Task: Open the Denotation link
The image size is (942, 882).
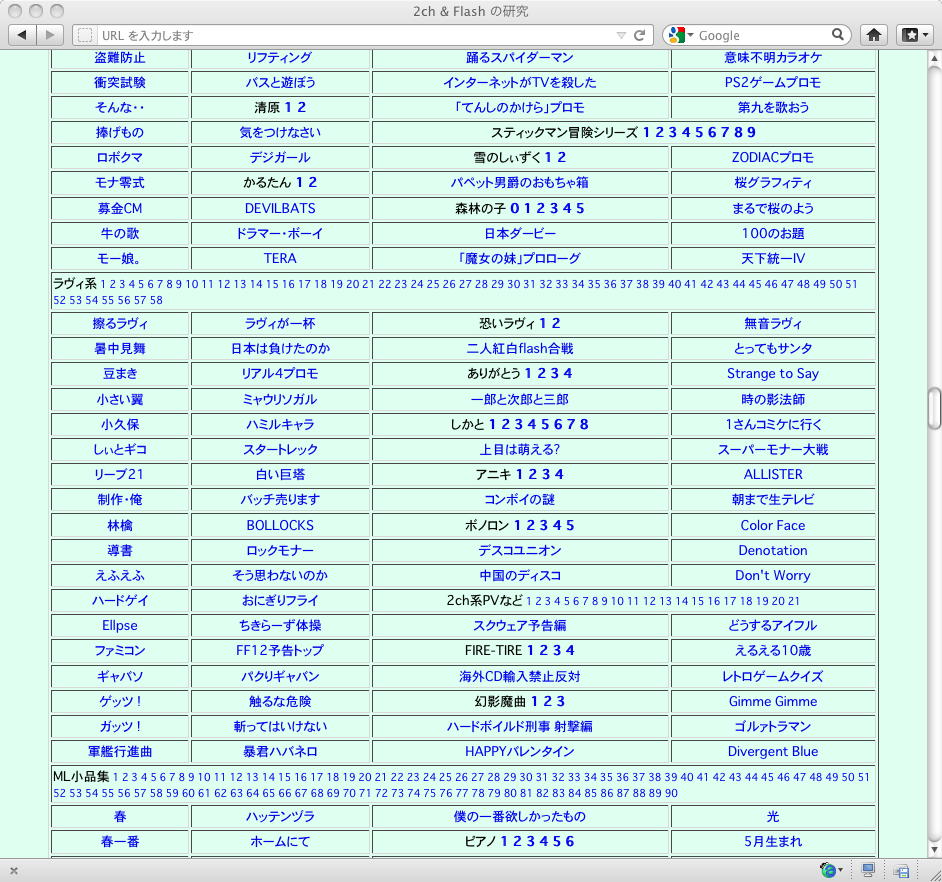Action: [773, 550]
